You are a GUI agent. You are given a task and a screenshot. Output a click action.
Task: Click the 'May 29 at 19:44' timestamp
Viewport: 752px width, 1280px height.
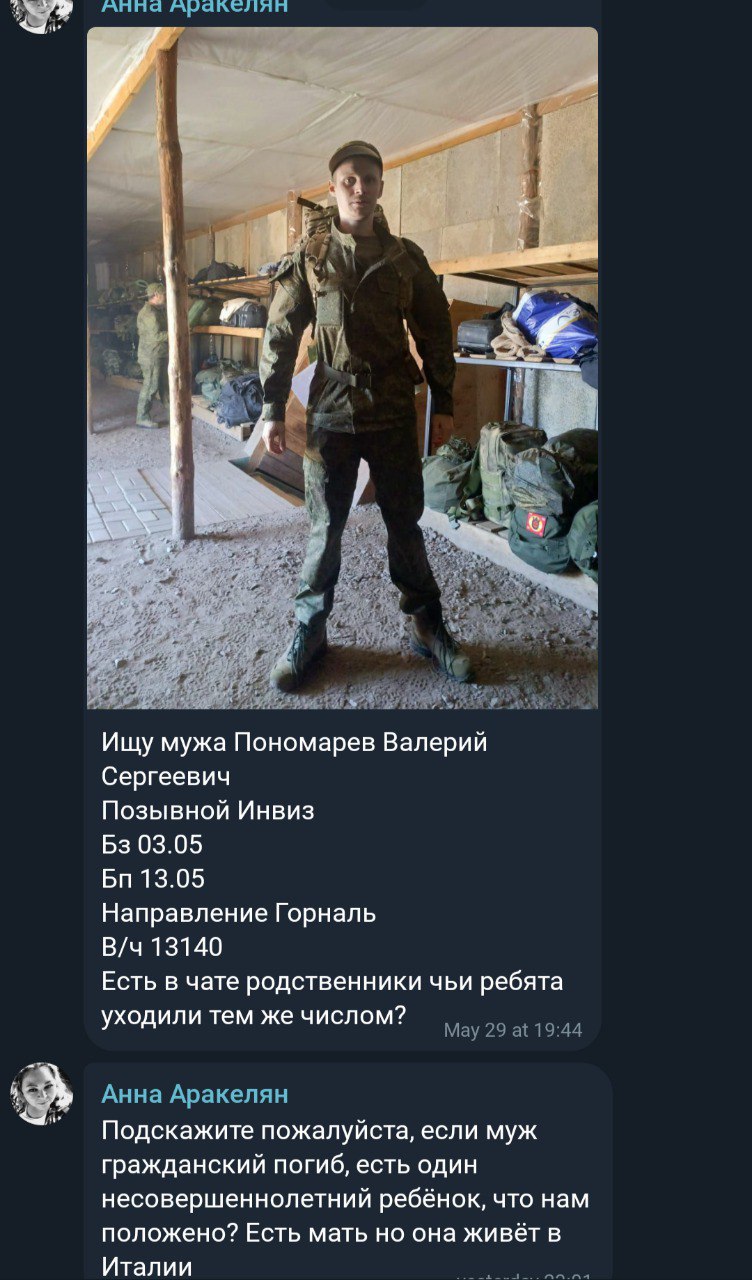coord(513,1030)
